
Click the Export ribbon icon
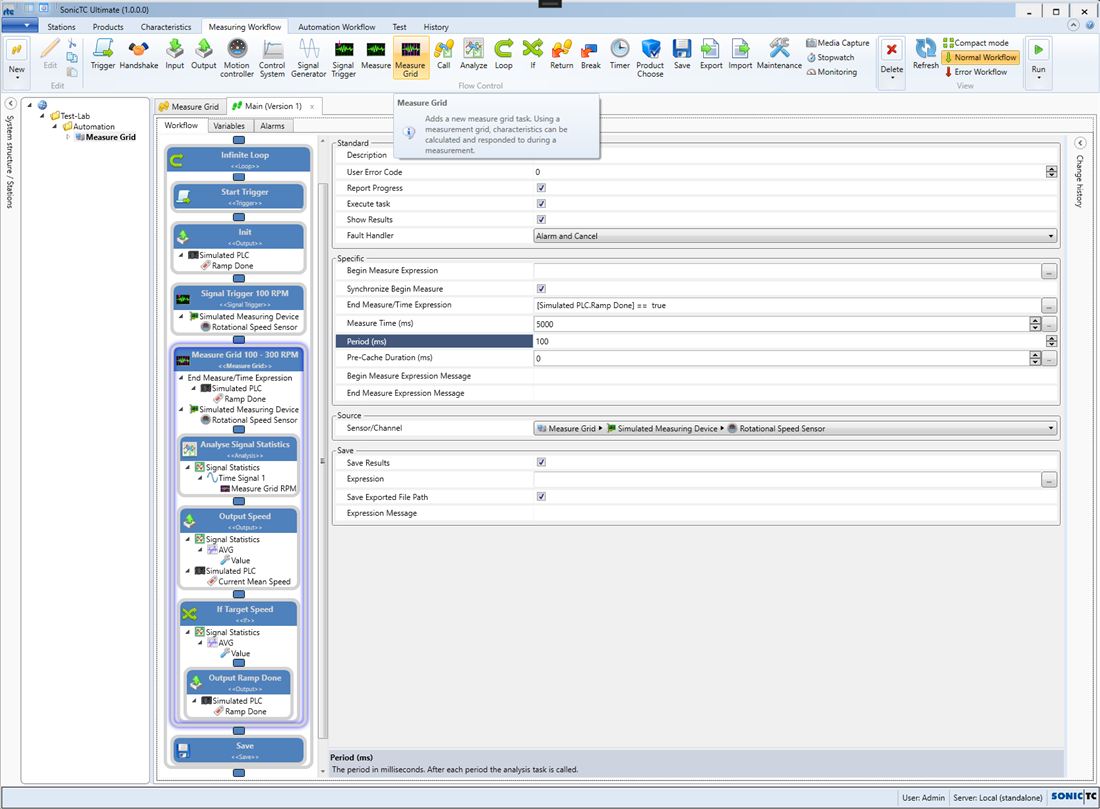[711, 55]
